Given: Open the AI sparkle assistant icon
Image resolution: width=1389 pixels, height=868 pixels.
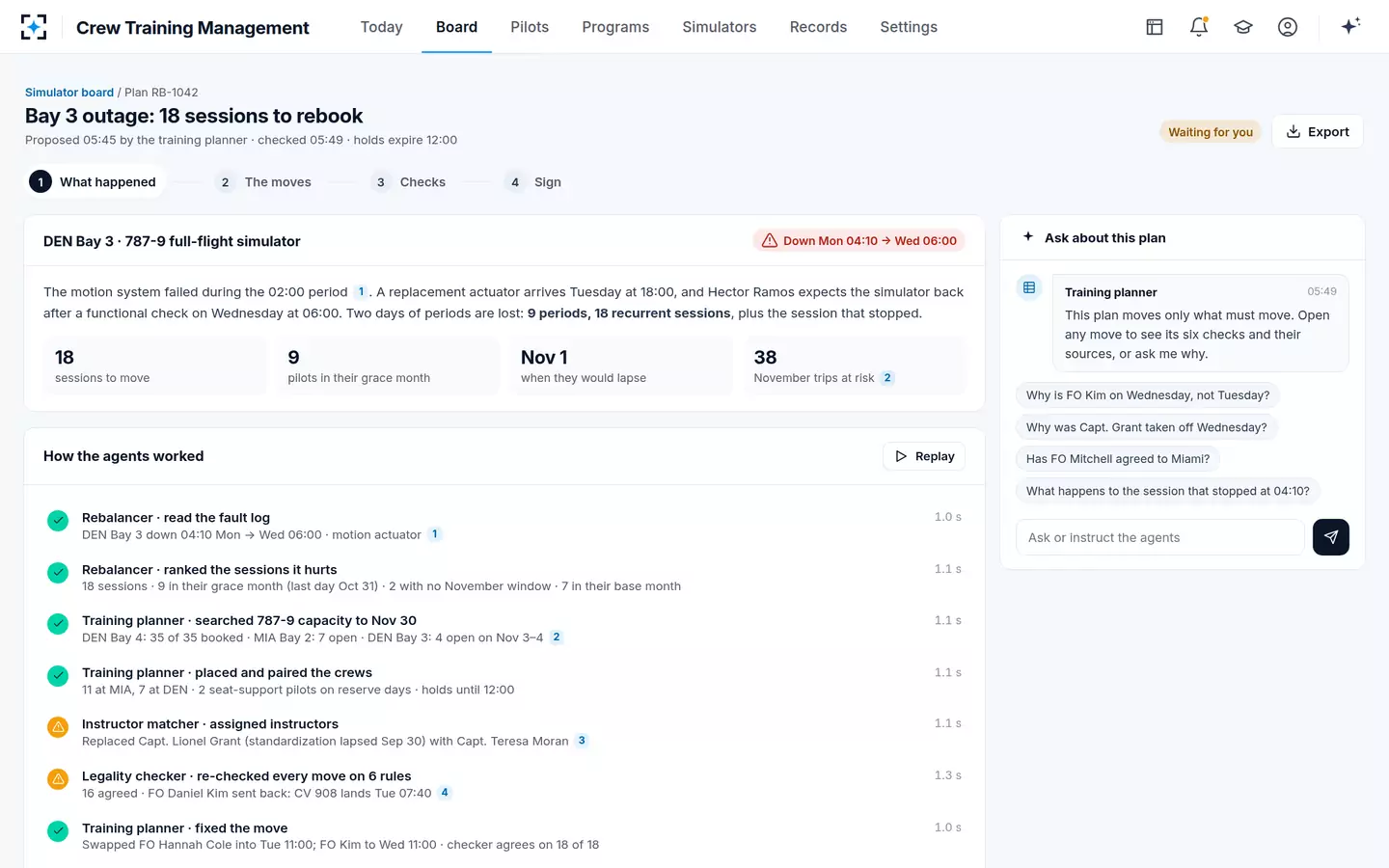Looking at the screenshot, I should [x=1350, y=26].
